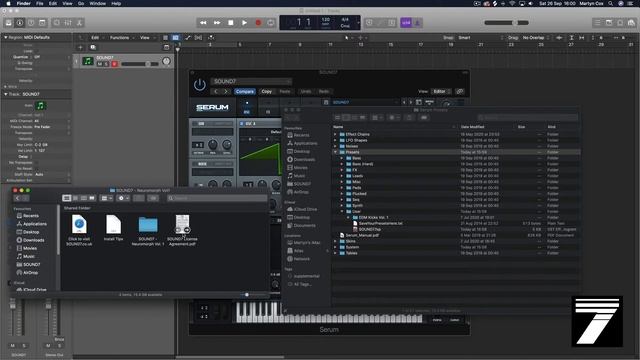
Task: Start recording with the red Record button
Action: 258,23
